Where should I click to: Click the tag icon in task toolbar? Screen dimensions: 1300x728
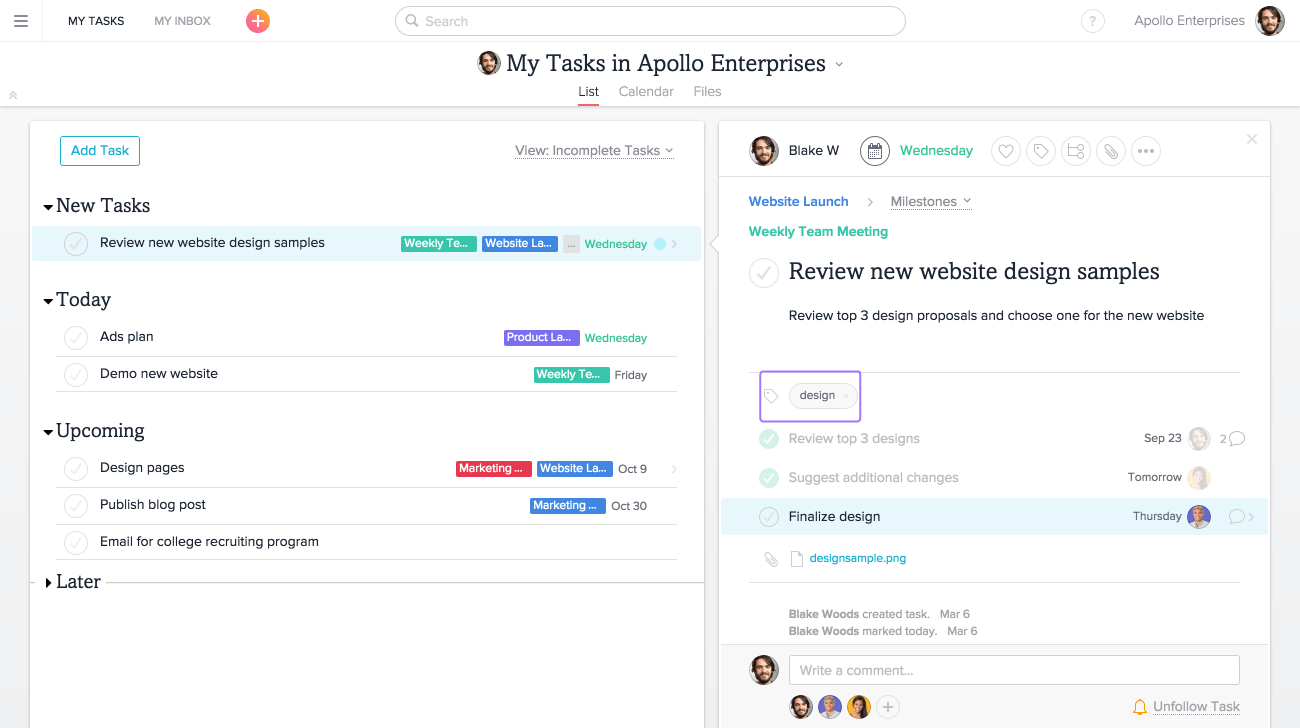(1041, 152)
